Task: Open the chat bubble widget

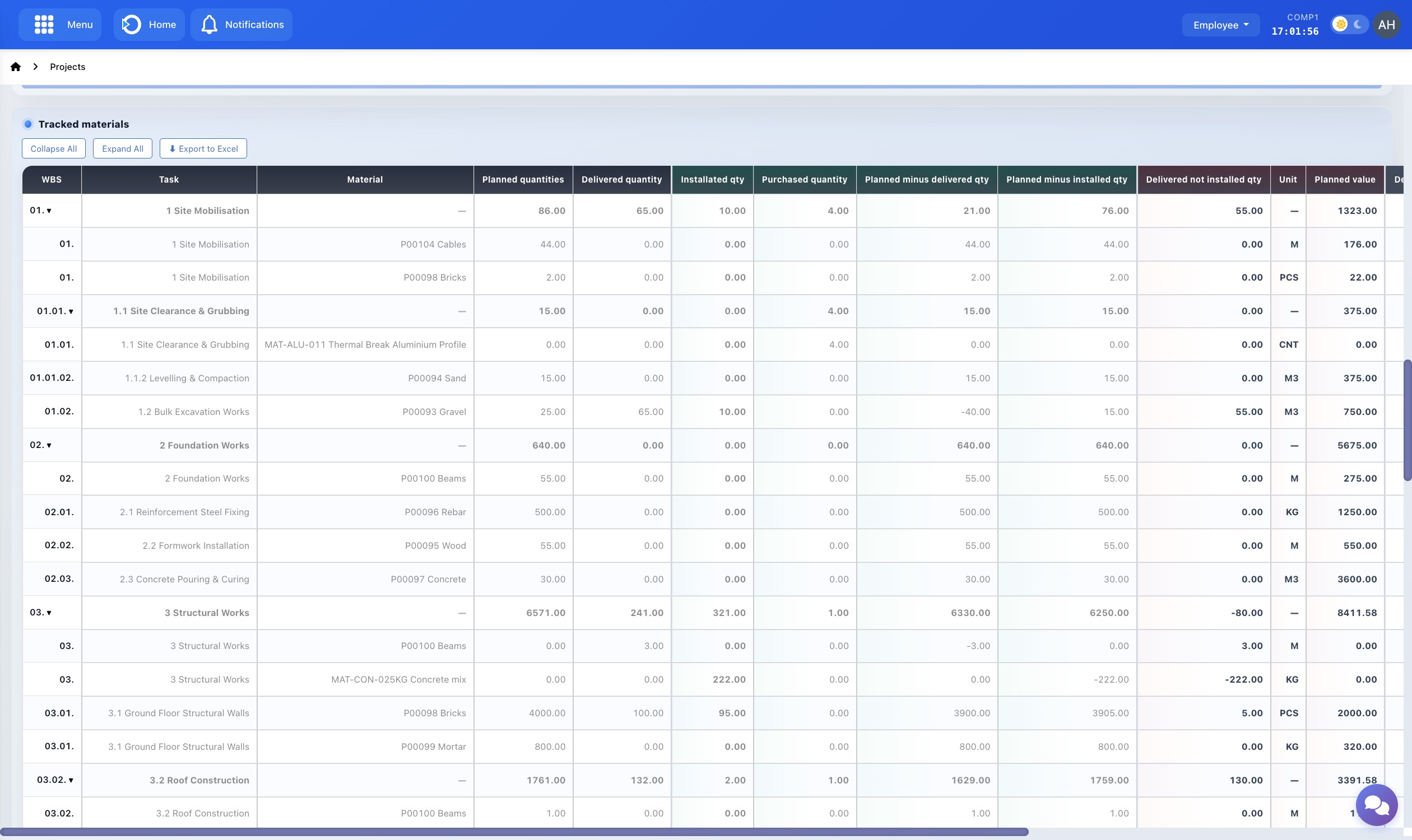Action: [x=1376, y=804]
